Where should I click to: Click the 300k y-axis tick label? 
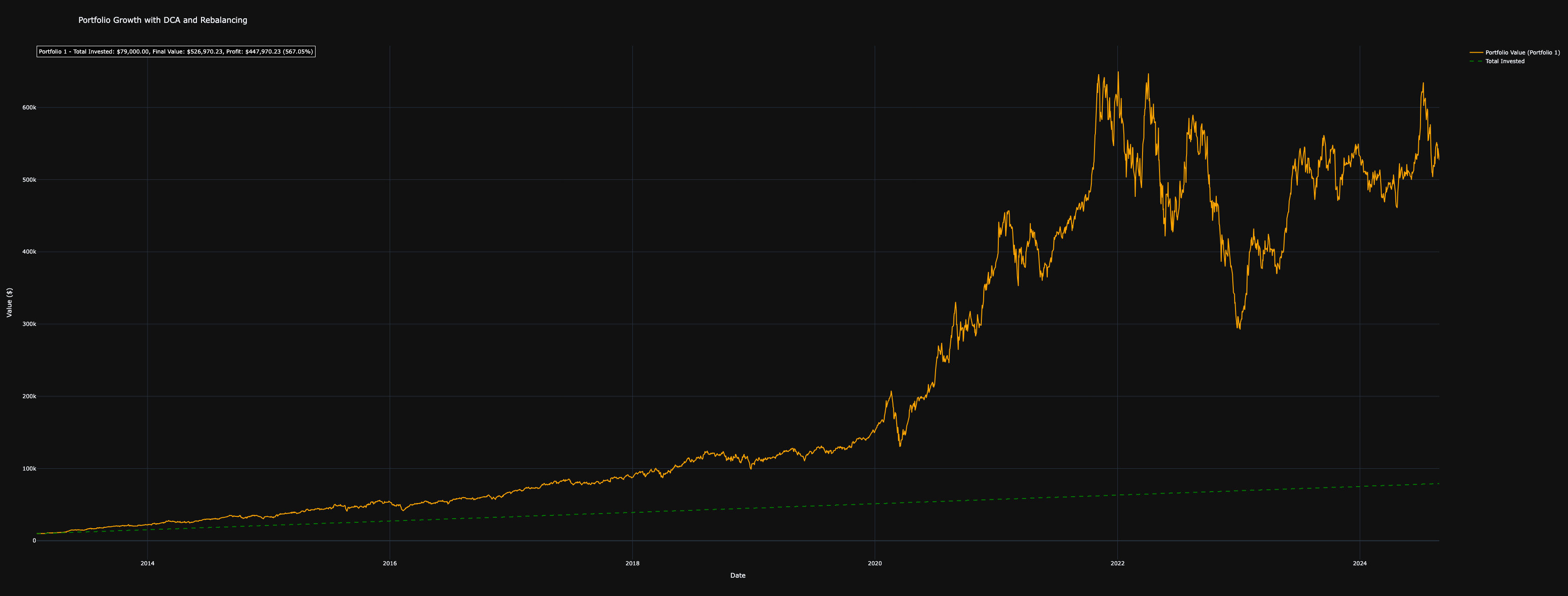(x=29, y=324)
